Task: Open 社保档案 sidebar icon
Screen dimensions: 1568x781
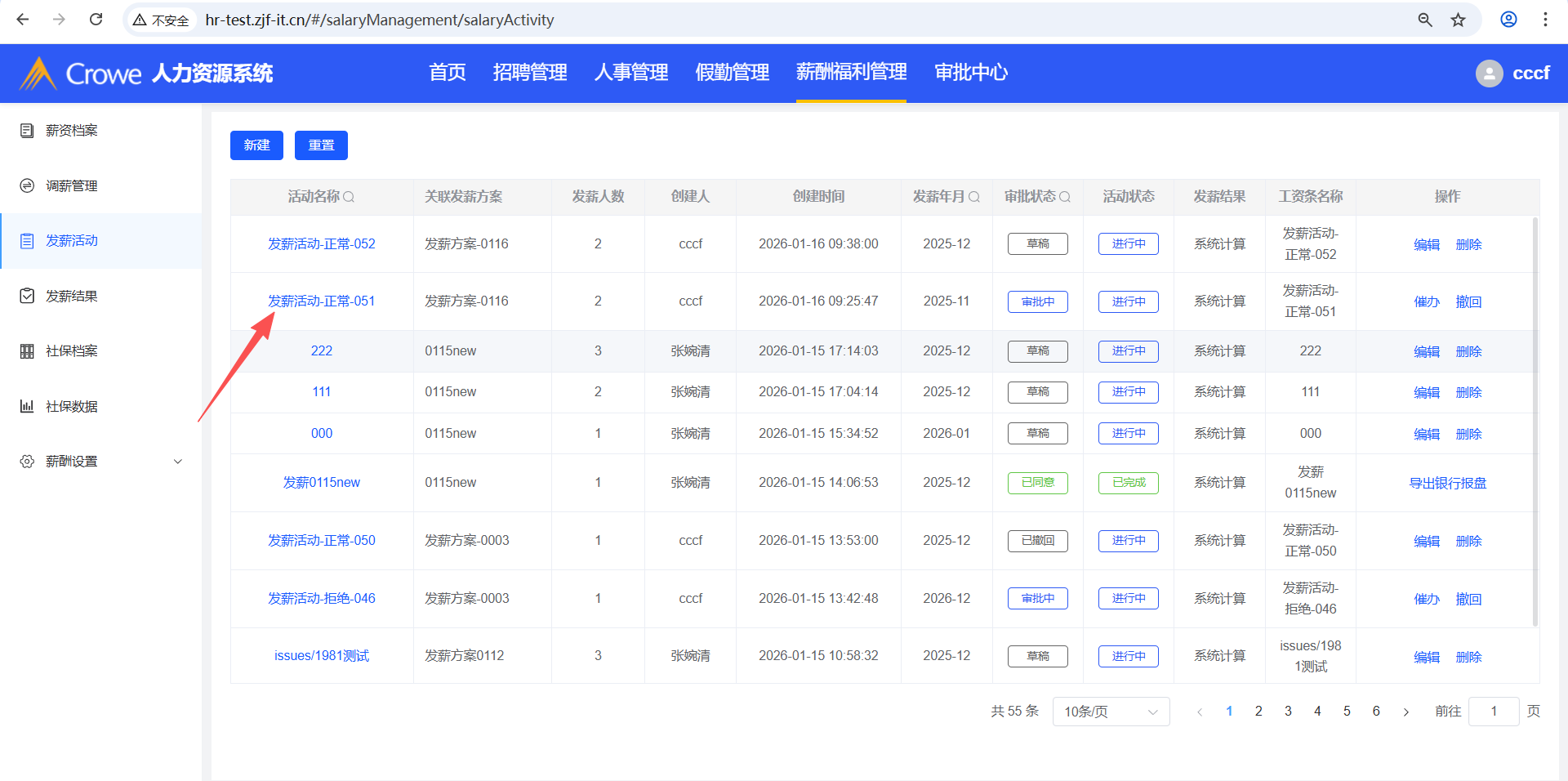Action: point(27,351)
